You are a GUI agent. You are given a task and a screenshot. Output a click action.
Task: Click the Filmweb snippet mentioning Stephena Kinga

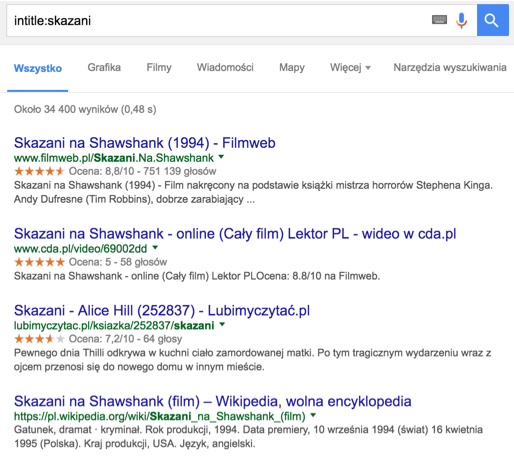click(253, 192)
